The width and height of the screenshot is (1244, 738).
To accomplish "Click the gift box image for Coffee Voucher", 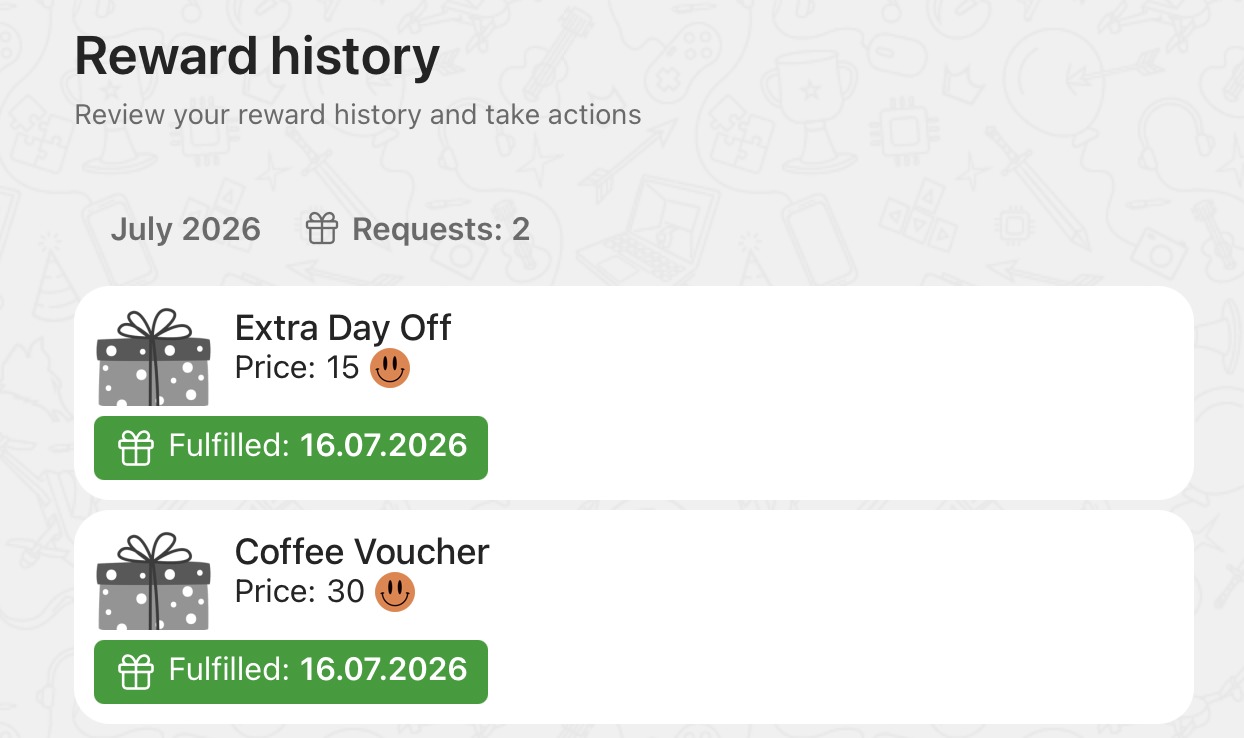I will click(153, 581).
